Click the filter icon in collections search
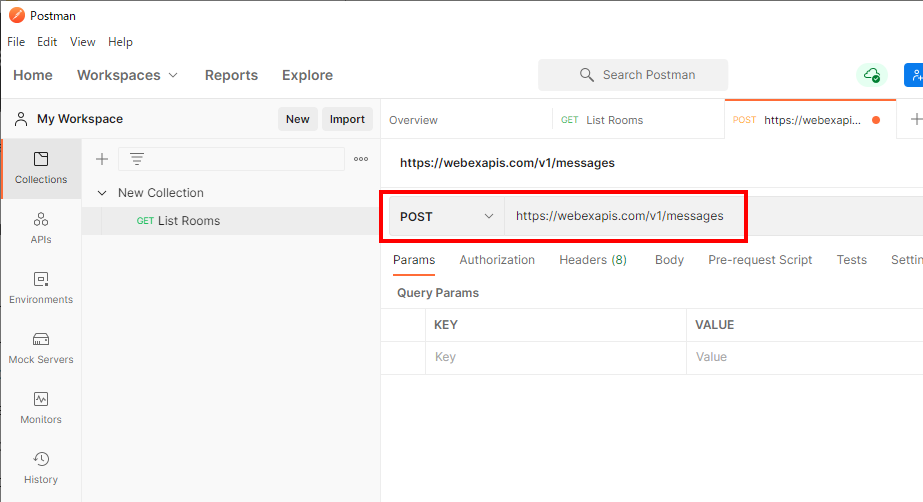Image resolution: width=923 pixels, height=502 pixels. (x=137, y=159)
